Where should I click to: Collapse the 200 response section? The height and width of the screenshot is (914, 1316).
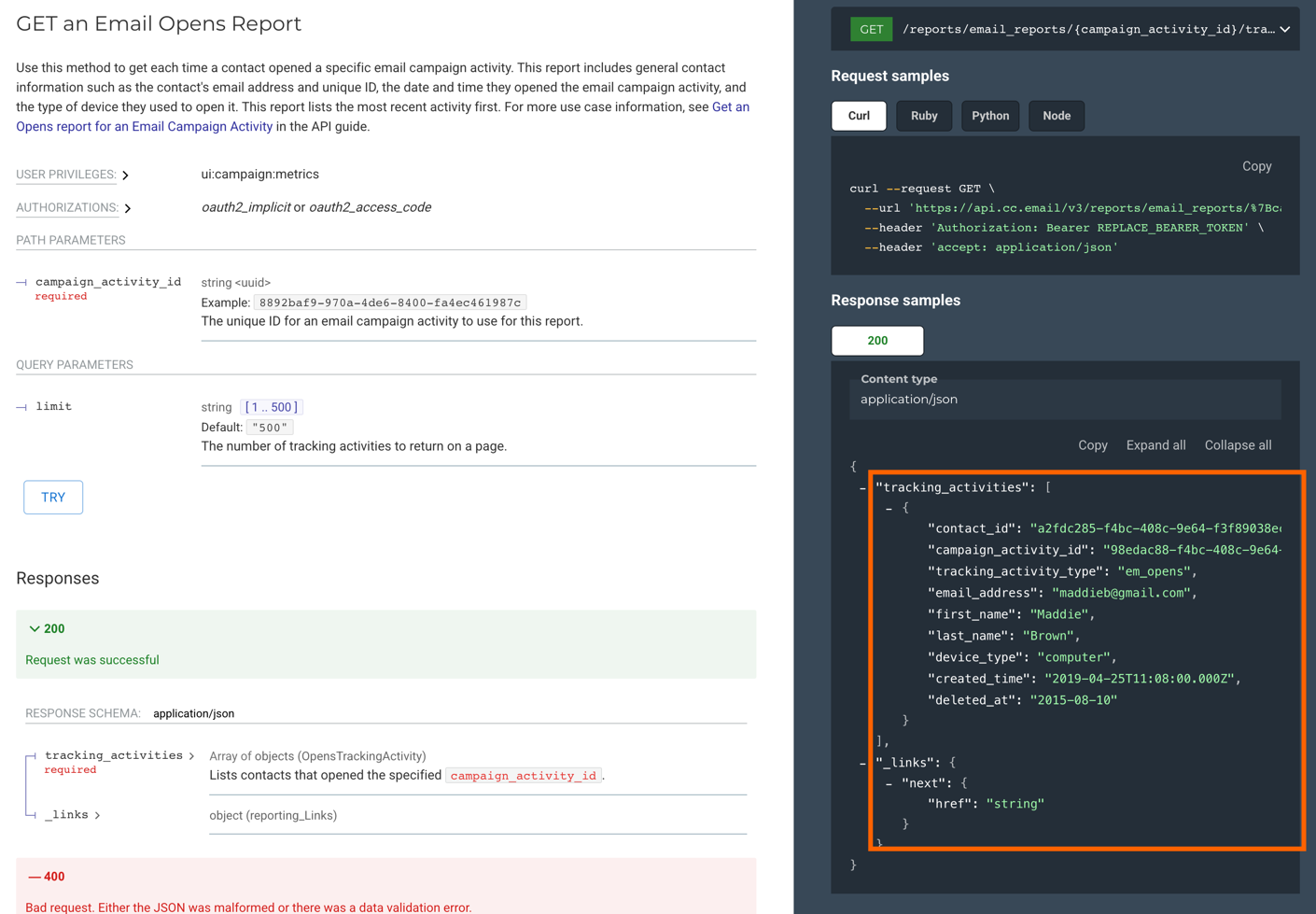[35, 629]
